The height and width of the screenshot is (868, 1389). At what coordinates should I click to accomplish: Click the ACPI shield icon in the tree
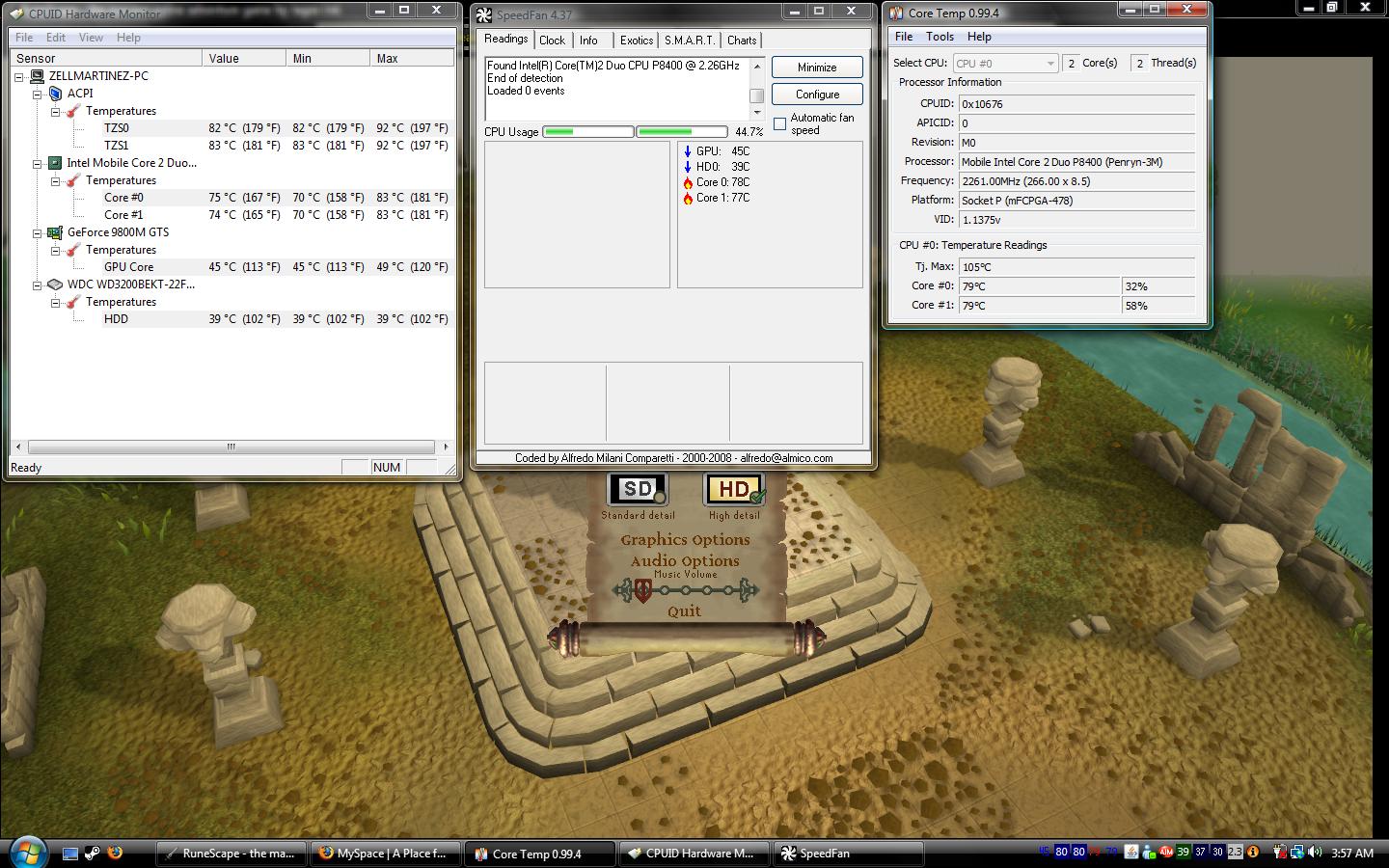click(x=55, y=94)
